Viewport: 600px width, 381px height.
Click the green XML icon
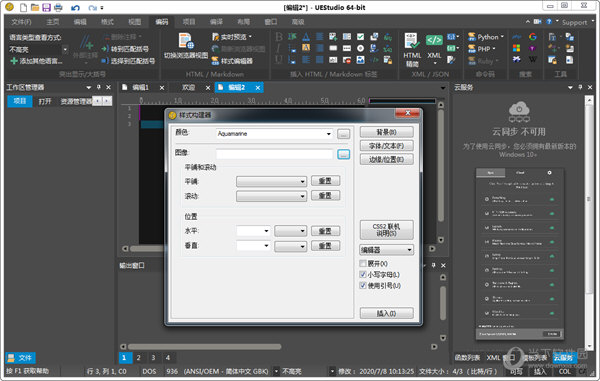(x=434, y=40)
